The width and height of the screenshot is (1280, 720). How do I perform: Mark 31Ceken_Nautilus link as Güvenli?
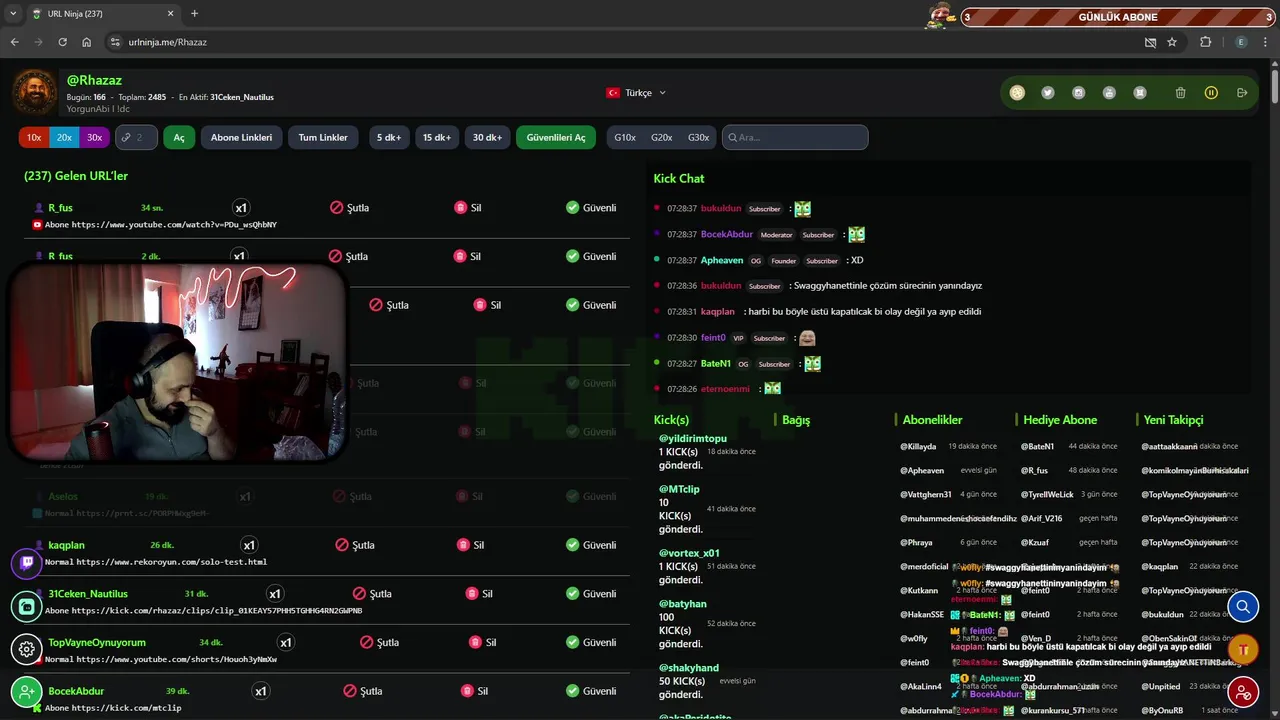(591, 593)
